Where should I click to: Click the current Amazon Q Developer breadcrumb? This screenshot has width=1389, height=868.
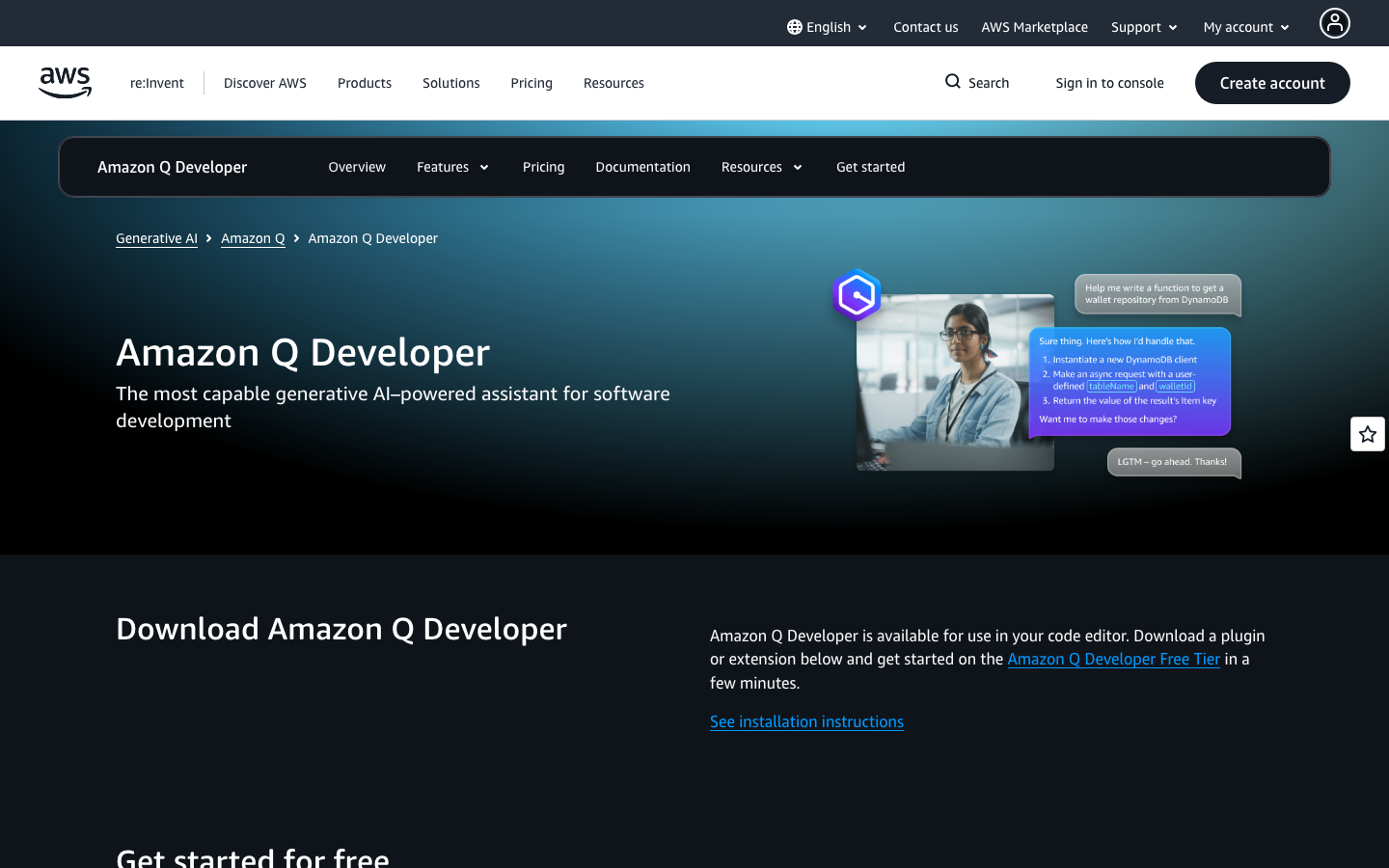(373, 238)
